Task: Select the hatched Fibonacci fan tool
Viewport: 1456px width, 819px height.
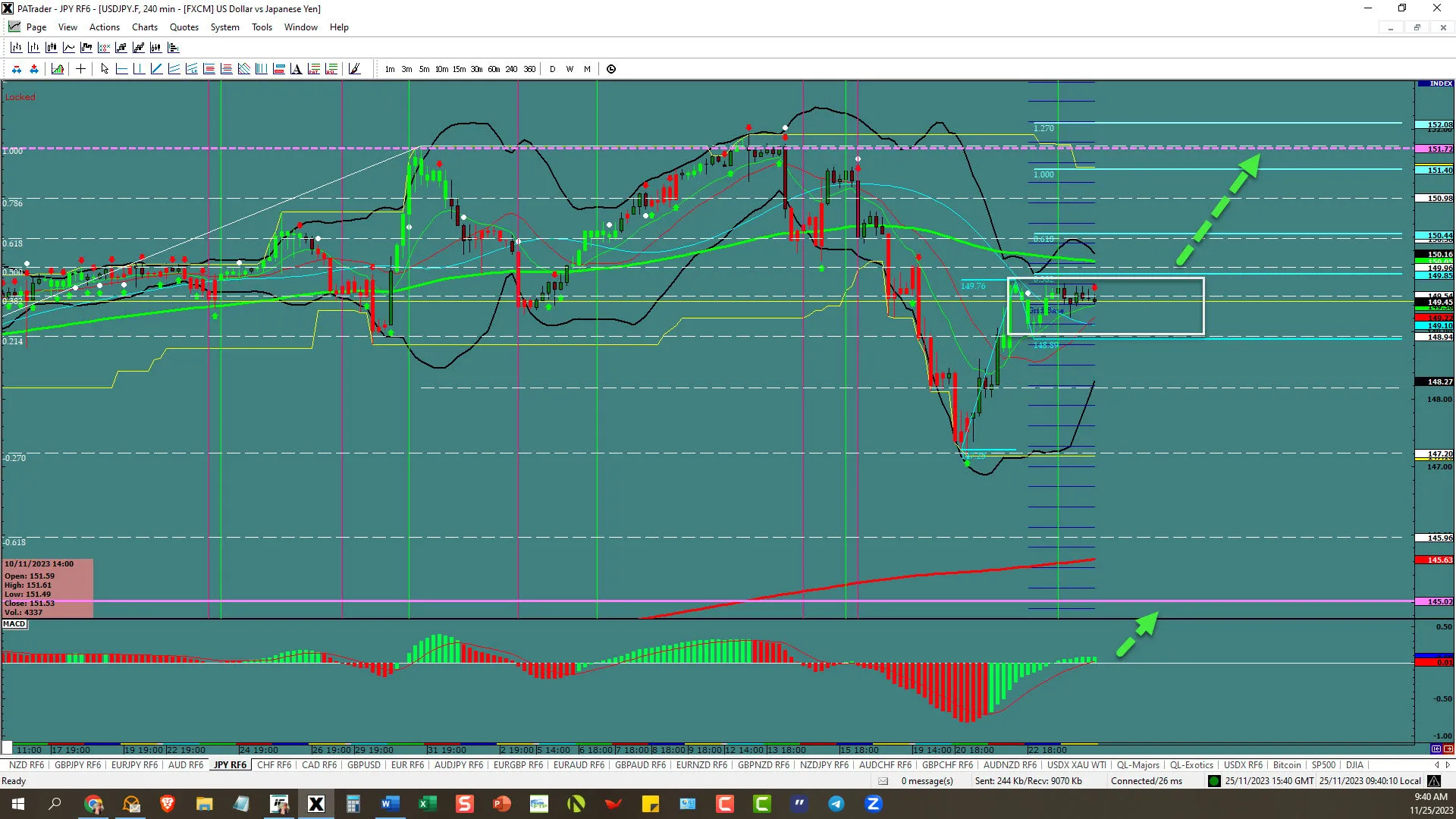Action: click(243, 69)
